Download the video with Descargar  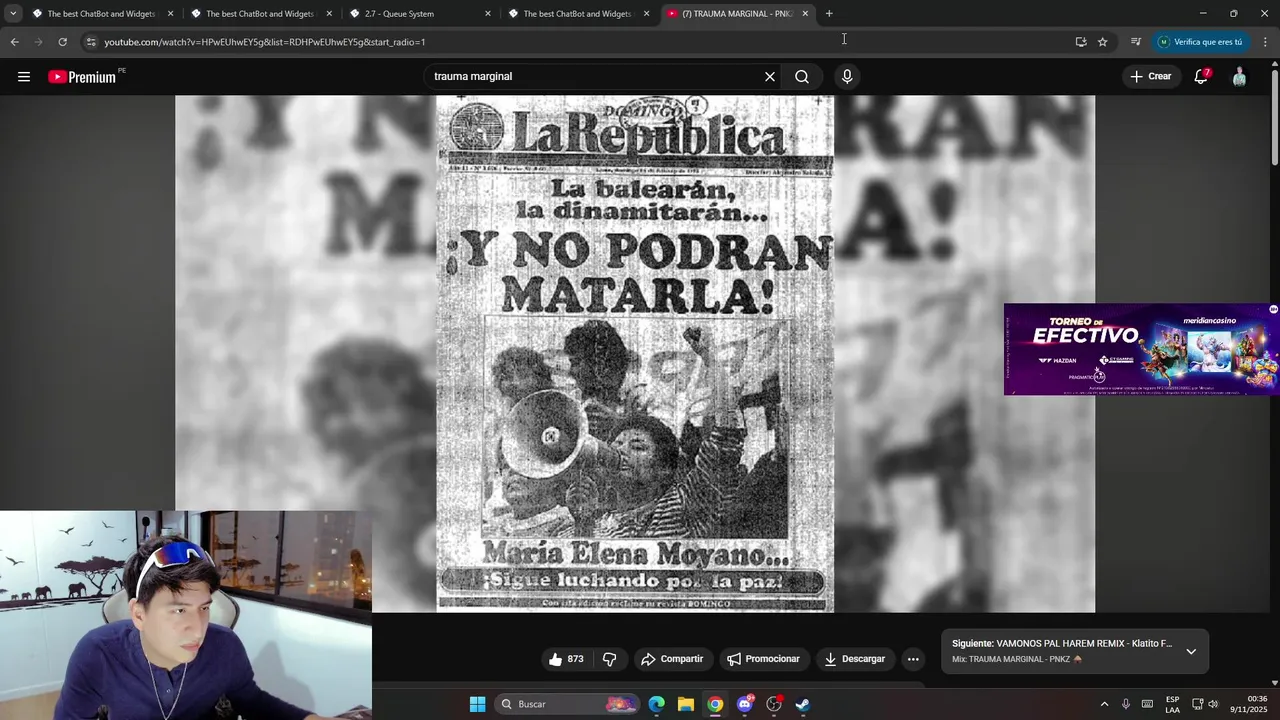tap(855, 659)
